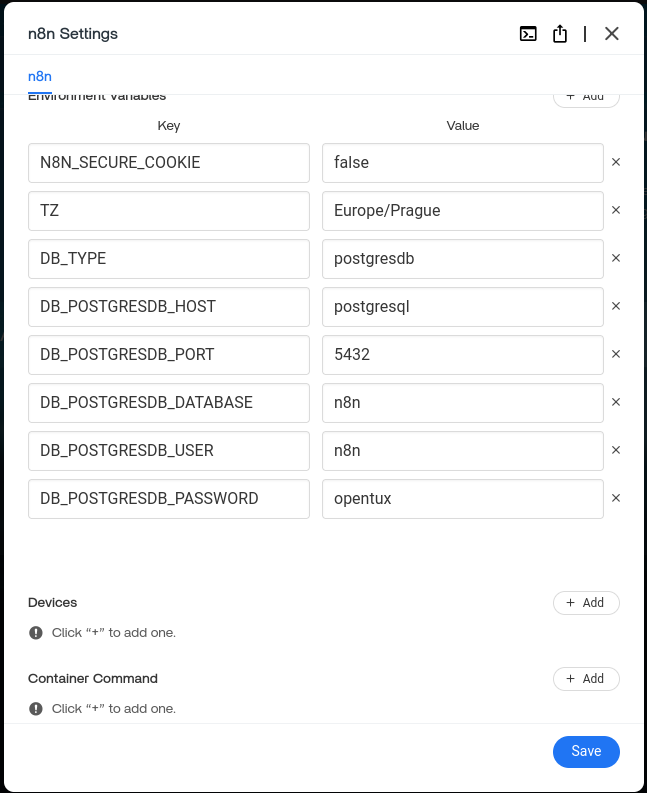Click the Key column header
Viewport: 647px width, 793px height.
point(169,125)
